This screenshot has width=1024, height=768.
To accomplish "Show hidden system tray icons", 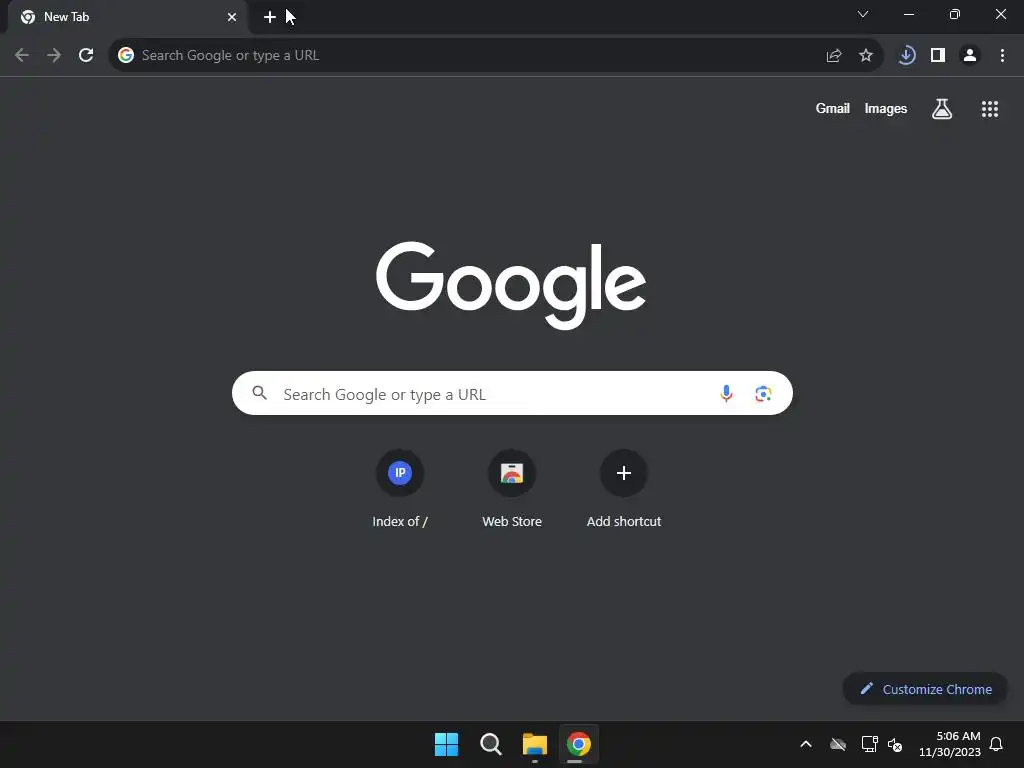I will [806, 744].
